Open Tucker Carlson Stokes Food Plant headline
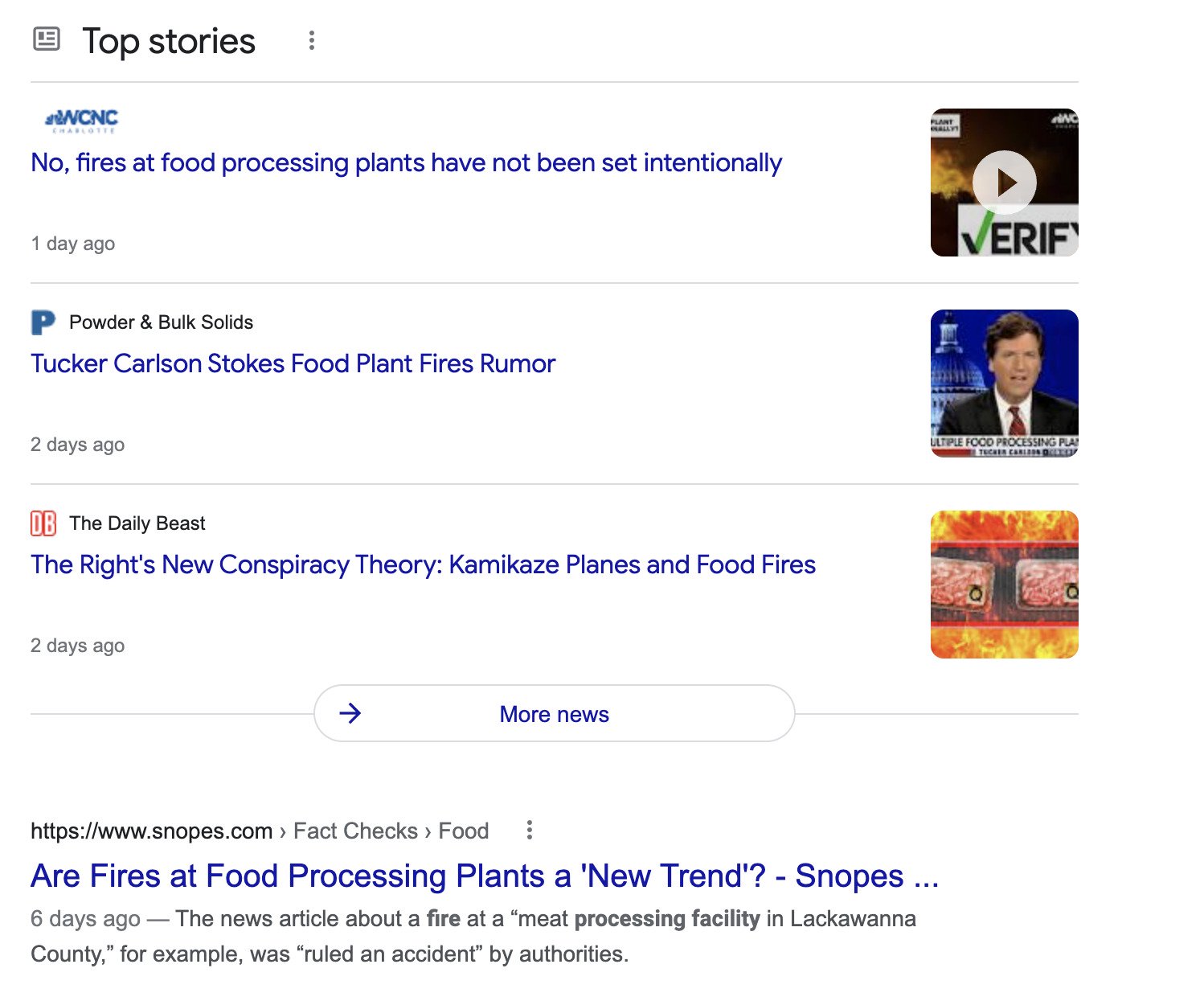 [x=293, y=363]
